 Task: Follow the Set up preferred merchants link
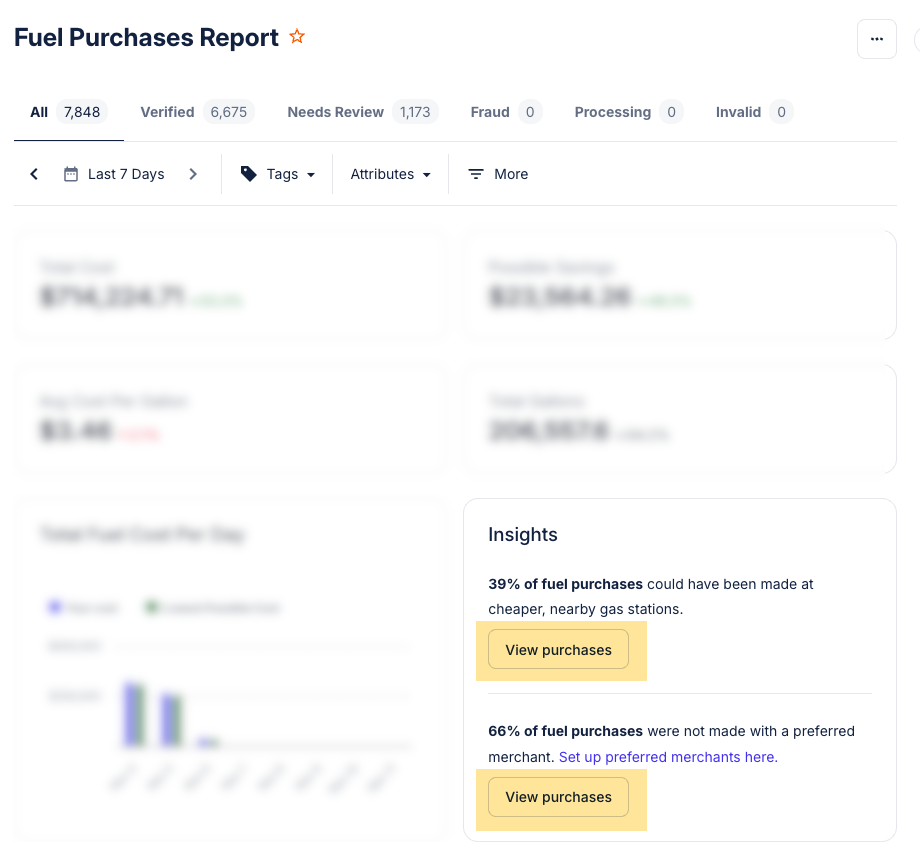(x=668, y=757)
